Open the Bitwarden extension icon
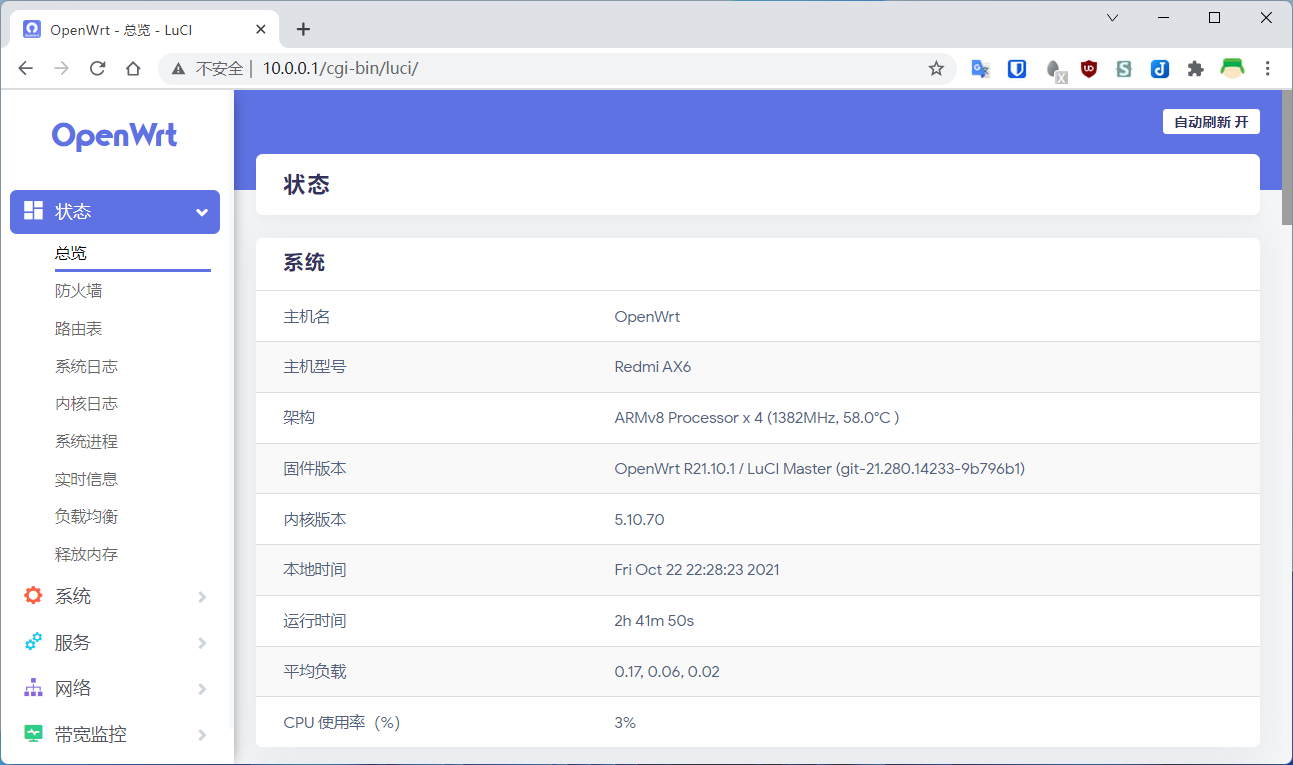 pos(1017,69)
